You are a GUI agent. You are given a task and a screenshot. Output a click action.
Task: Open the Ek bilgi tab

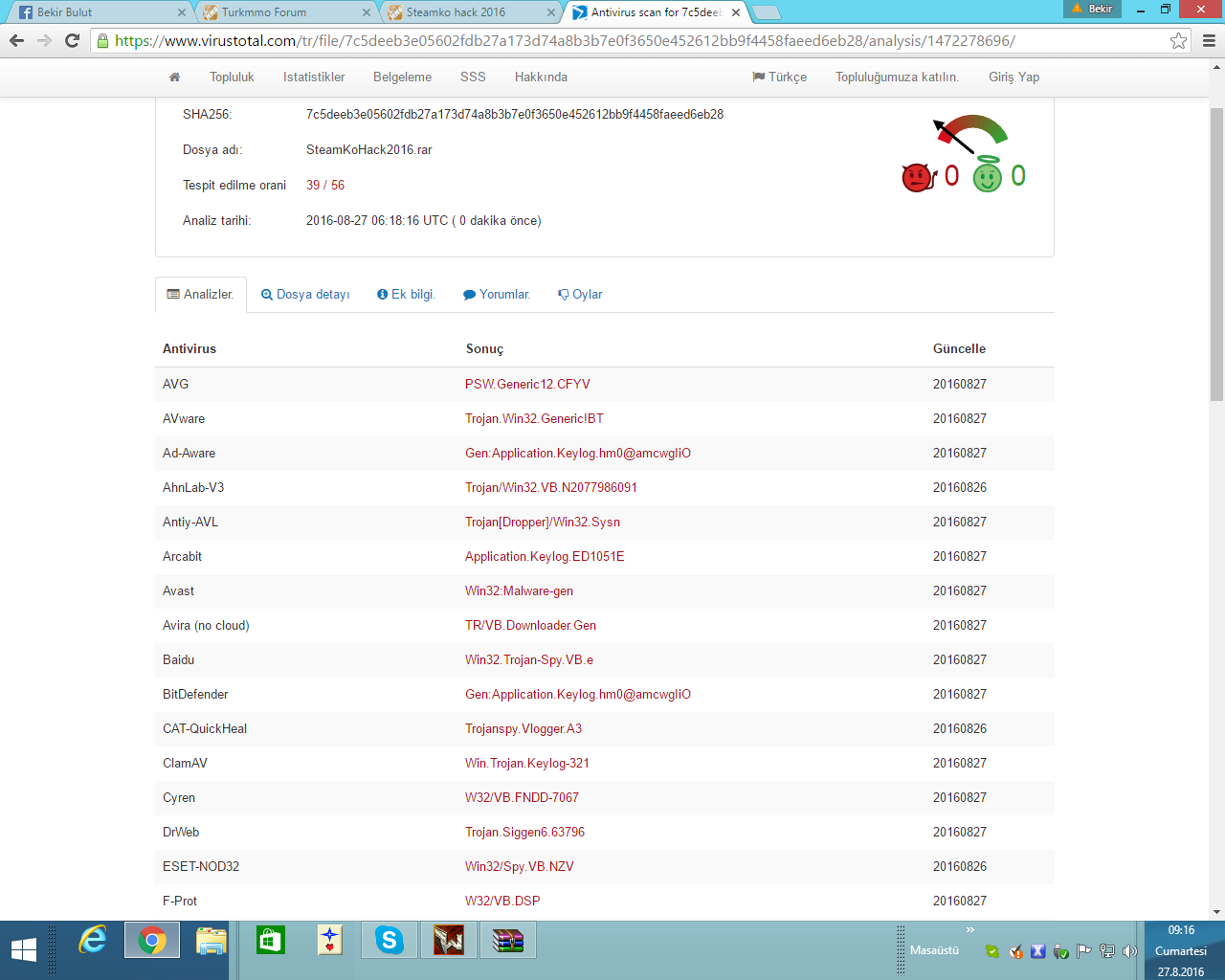coord(406,295)
